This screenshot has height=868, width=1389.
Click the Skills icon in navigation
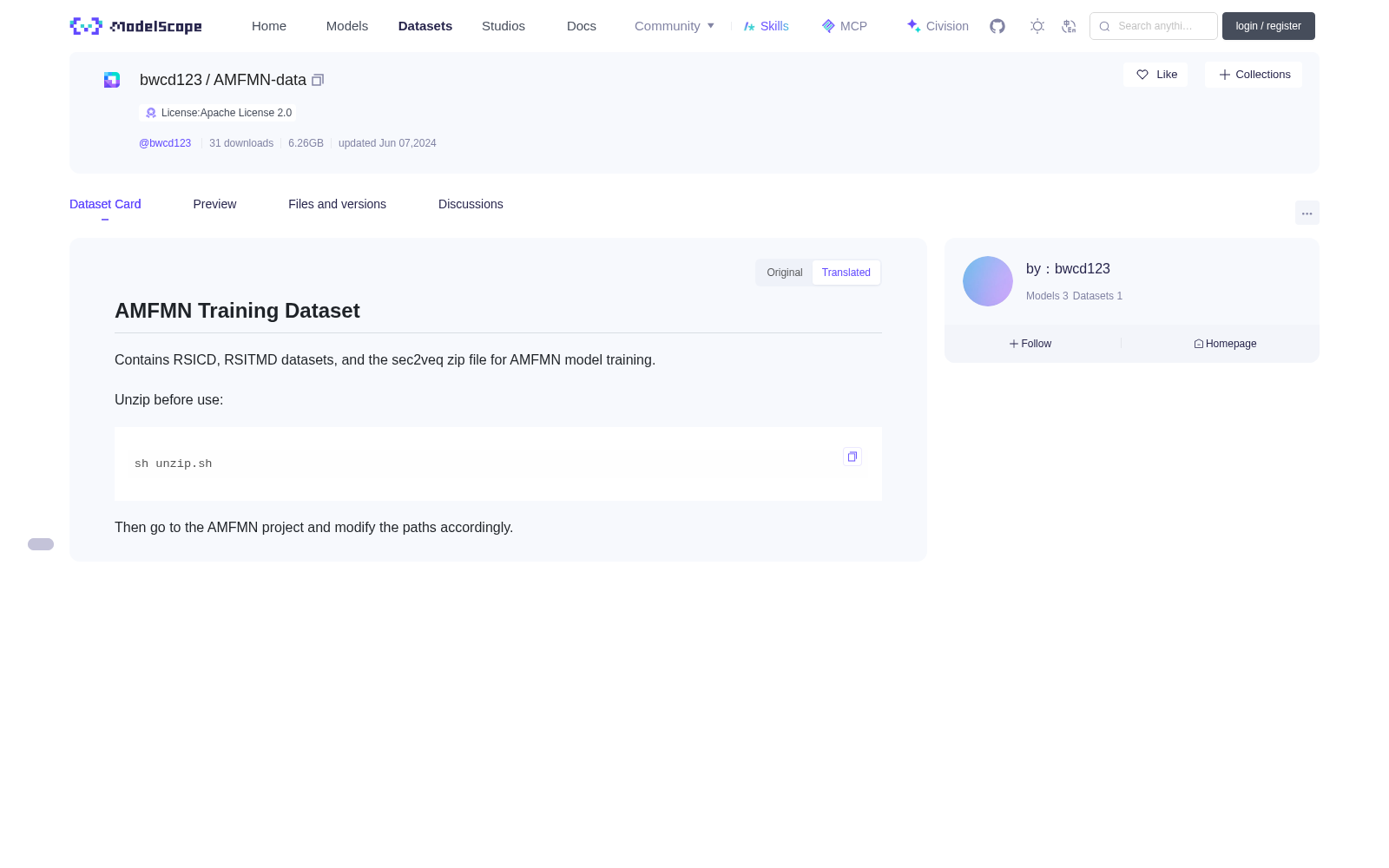pyautogui.click(x=749, y=26)
